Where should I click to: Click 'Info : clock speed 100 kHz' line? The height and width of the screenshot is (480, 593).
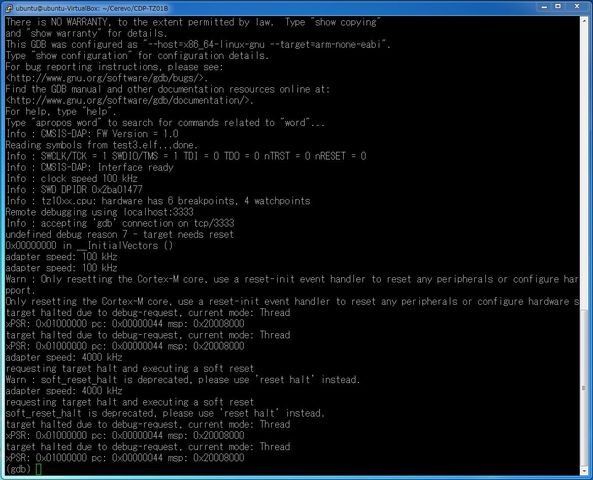[x=71, y=178]
